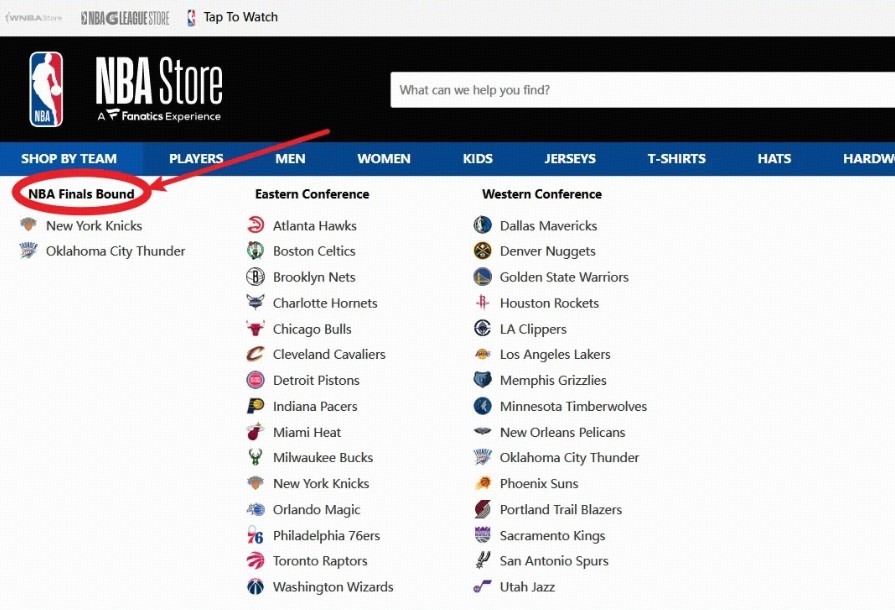Click the Golden State Warriors logo icon
The height and width of the screenshot is (610, 895).
(x=482, y=277)
